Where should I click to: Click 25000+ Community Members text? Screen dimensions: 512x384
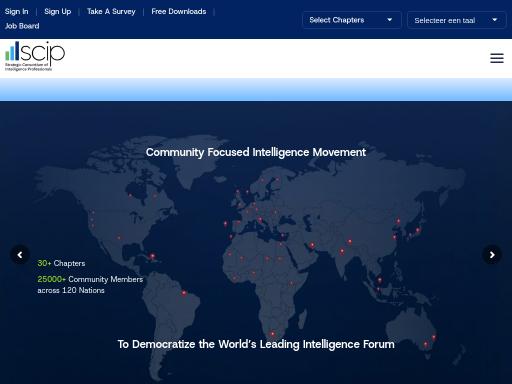click(x=90, y=279)
